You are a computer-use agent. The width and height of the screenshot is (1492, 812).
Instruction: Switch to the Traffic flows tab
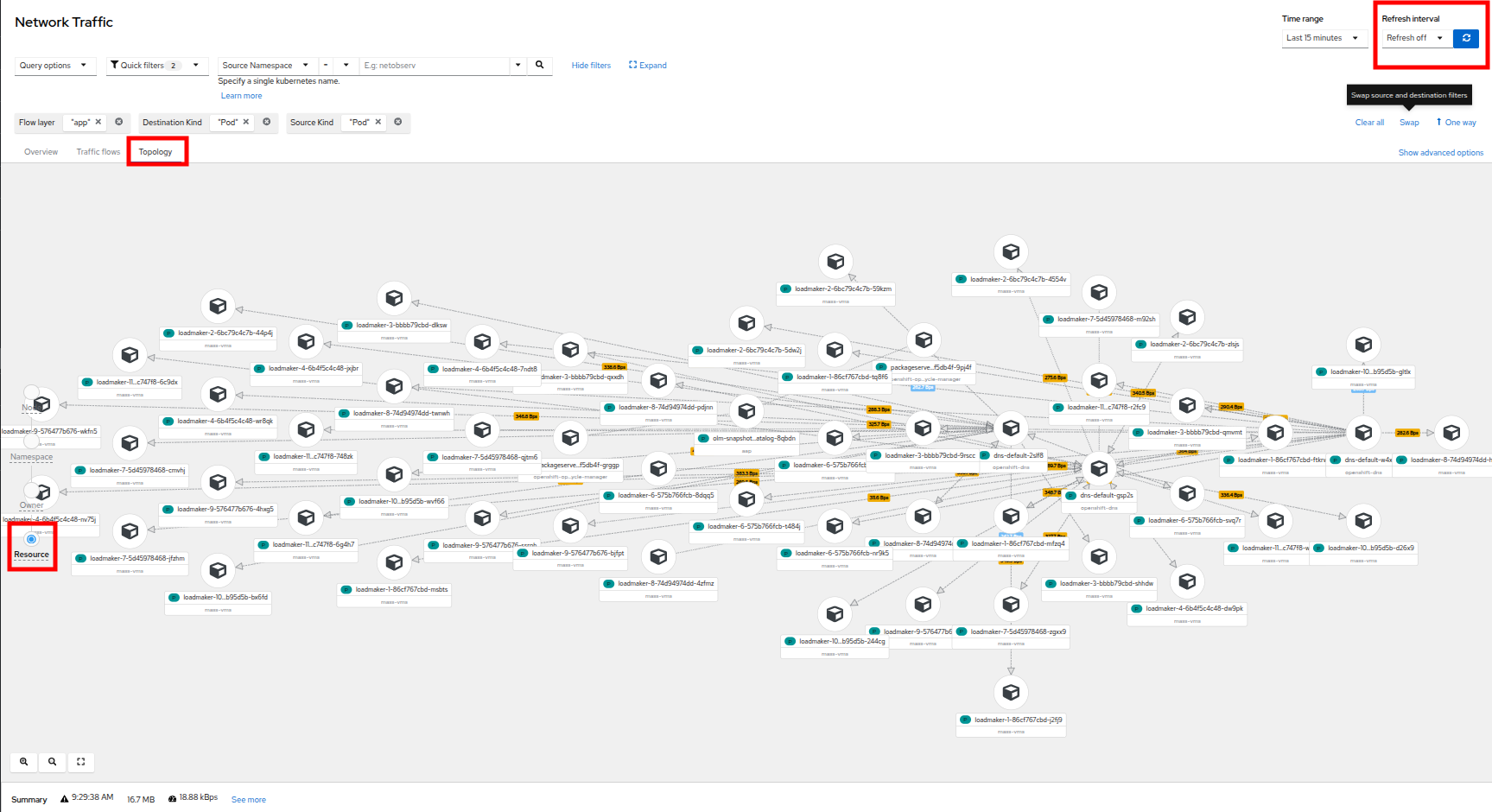98,152
